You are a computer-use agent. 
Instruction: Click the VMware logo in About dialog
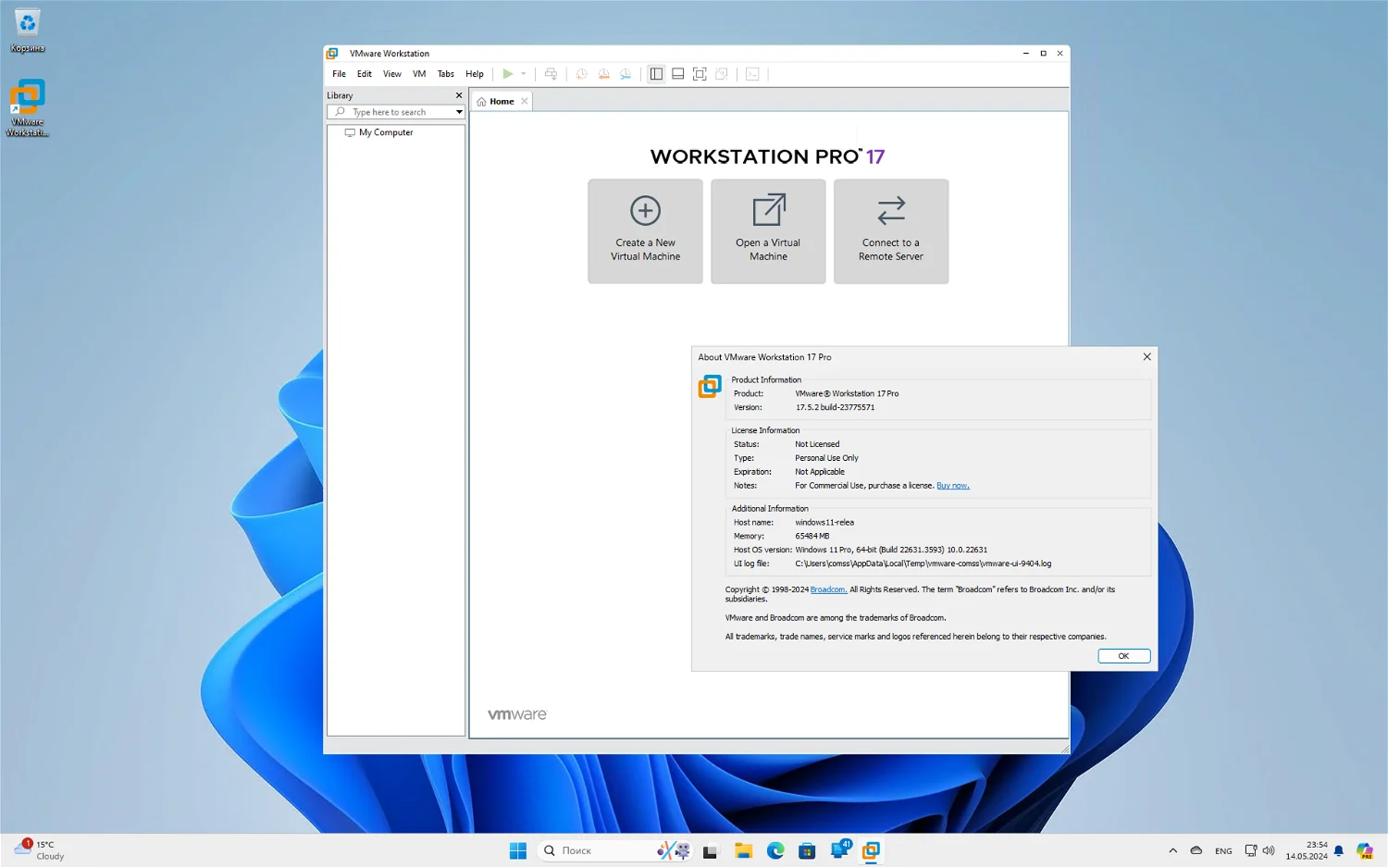click(x=710, y=386)
